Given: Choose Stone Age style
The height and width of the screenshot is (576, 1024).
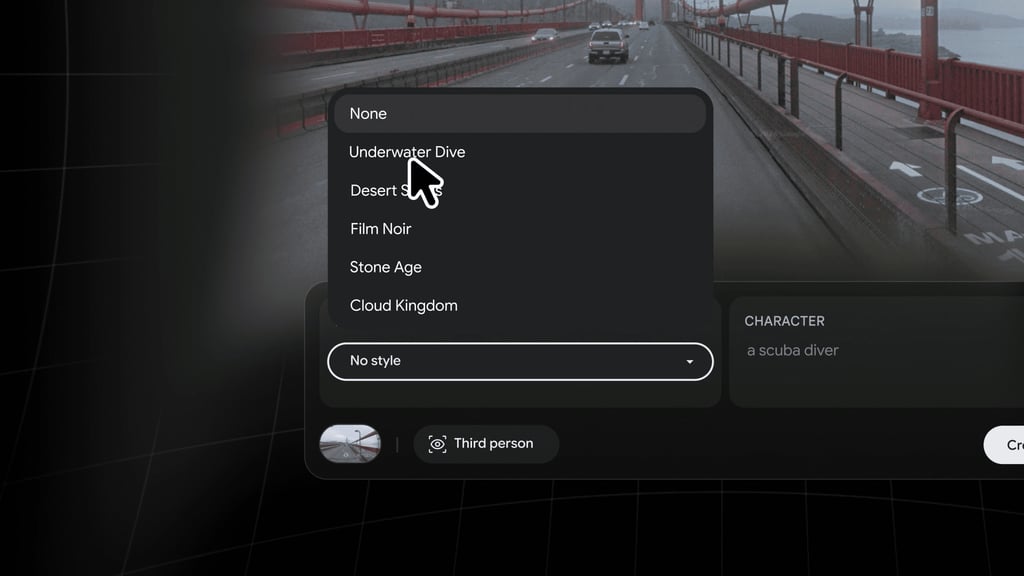Looking at the screenshot, I should pyautogui.click(x=520, y=267).
